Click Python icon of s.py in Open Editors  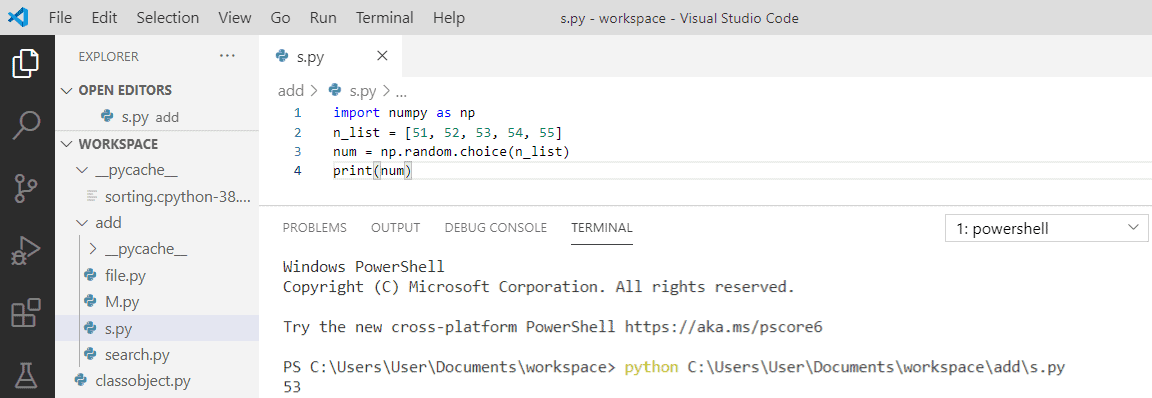107,116
